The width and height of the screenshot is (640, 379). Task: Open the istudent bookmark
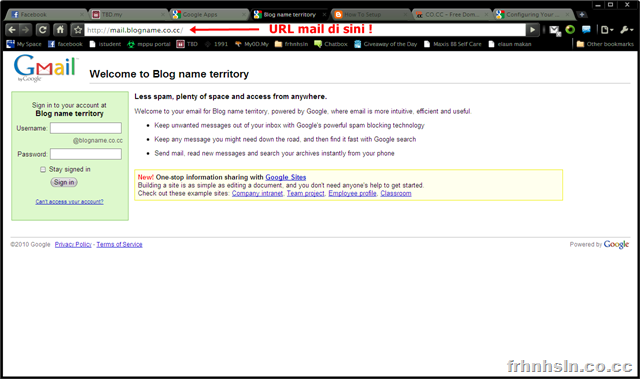(x=105, y=44)
